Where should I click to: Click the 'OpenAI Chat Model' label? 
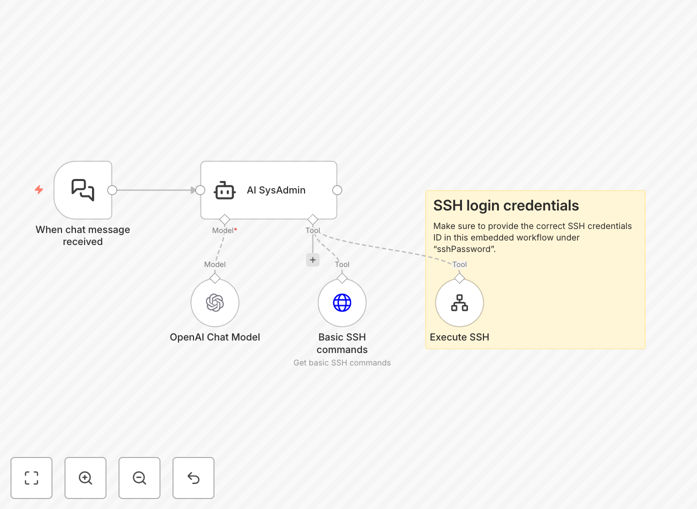215,337
